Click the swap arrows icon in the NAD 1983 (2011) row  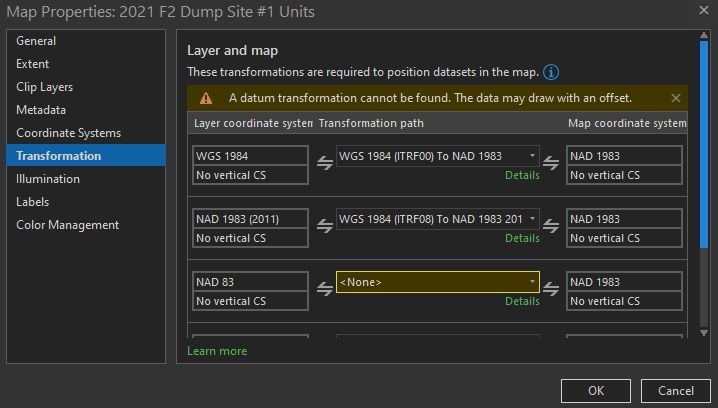(x=324, y=228)
